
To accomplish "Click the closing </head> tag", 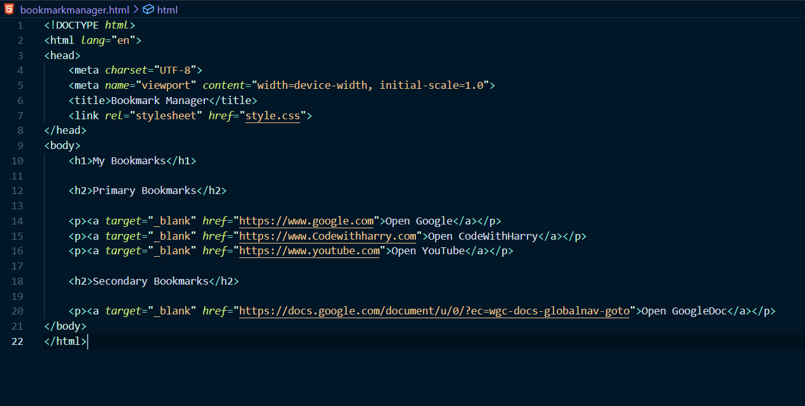I will [65, 130].
